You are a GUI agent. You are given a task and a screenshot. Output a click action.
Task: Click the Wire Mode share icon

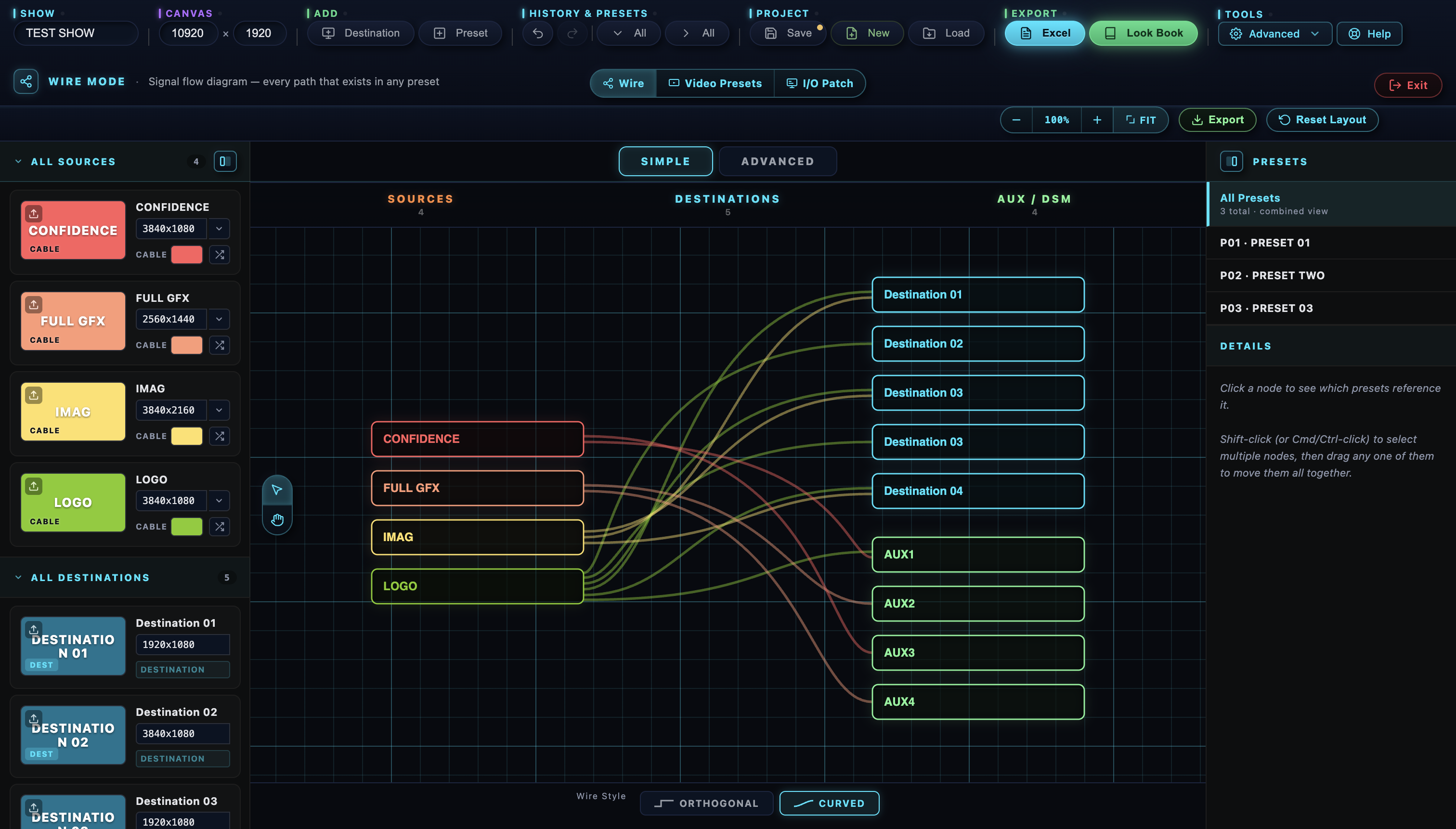tap(26, 81)
